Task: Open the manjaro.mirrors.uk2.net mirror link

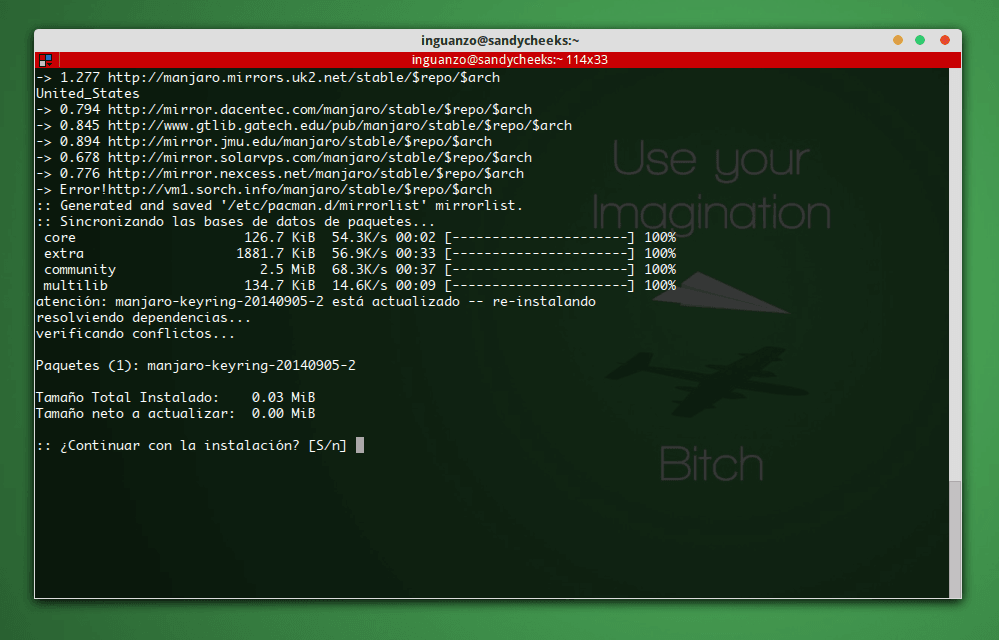Action: tap(300, 76)
